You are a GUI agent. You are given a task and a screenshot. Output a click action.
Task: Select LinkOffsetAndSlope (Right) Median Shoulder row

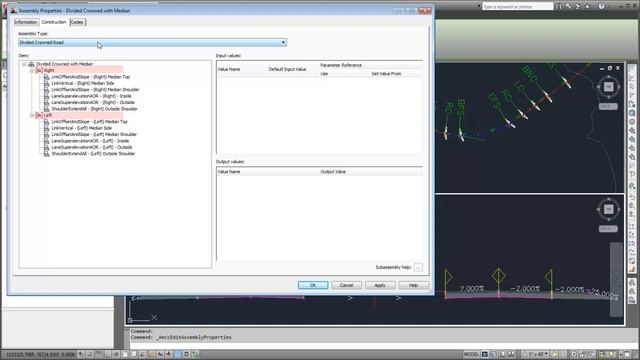(x=95, y=90)
